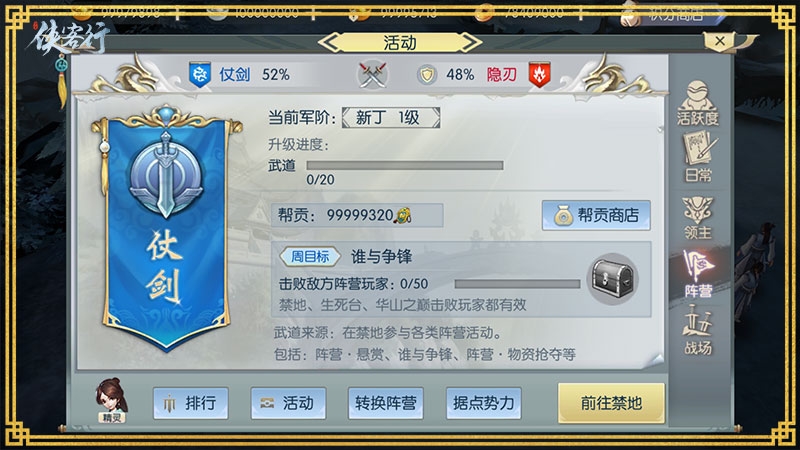
Task: Click 转换阵营 to switch faction
Action: click(x=386, y=403)
